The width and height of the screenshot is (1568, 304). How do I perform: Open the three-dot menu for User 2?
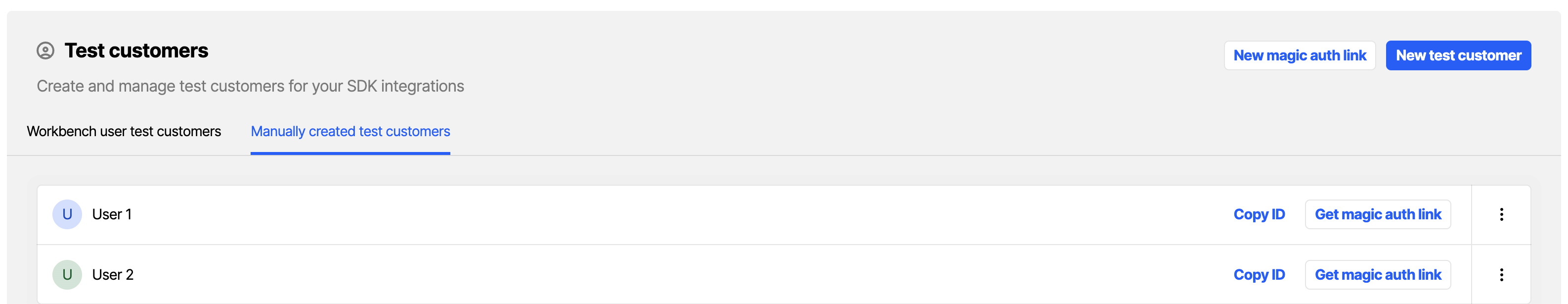pyautogui.click(x=1501, y=275)
